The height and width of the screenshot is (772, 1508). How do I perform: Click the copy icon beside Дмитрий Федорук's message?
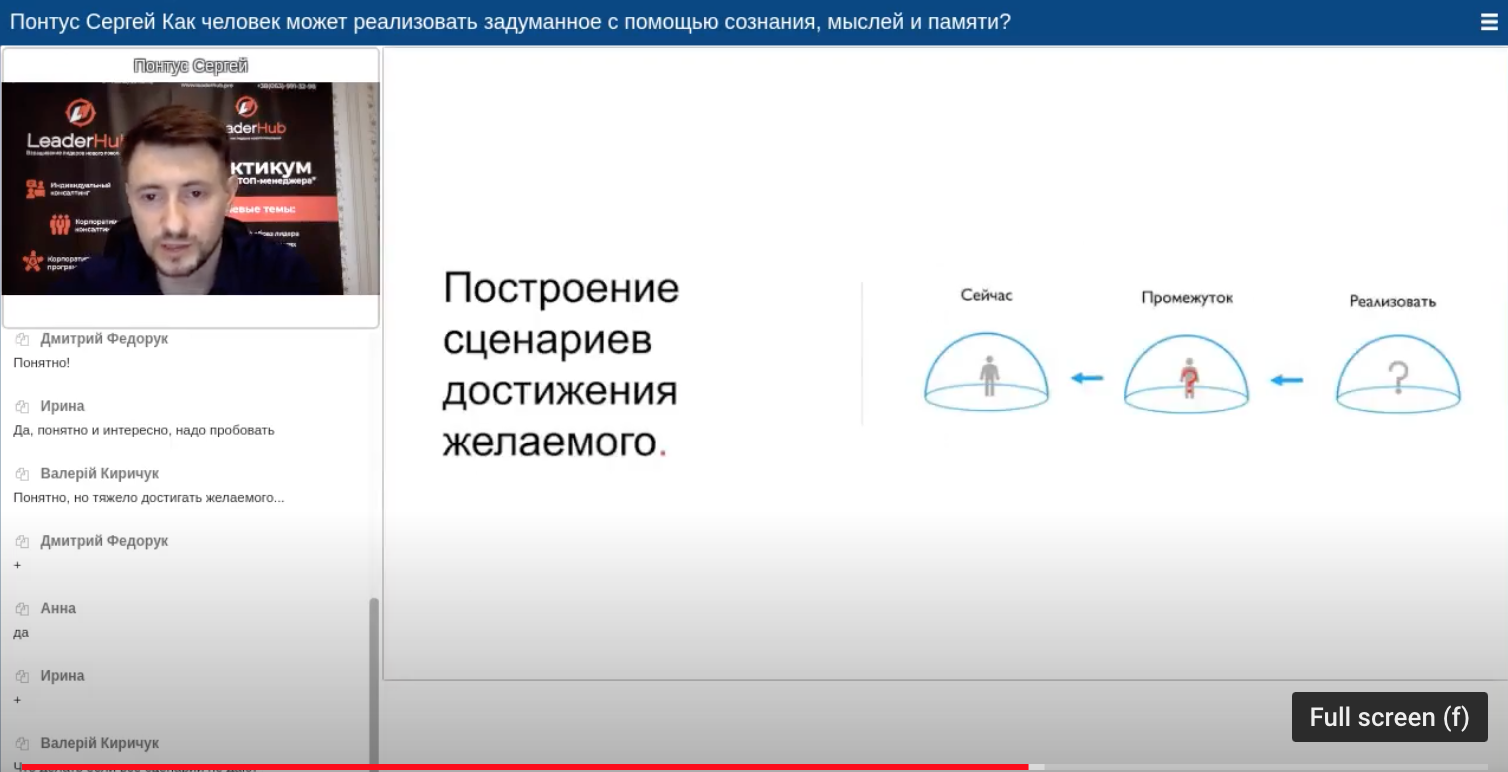(x=21, y=338)
